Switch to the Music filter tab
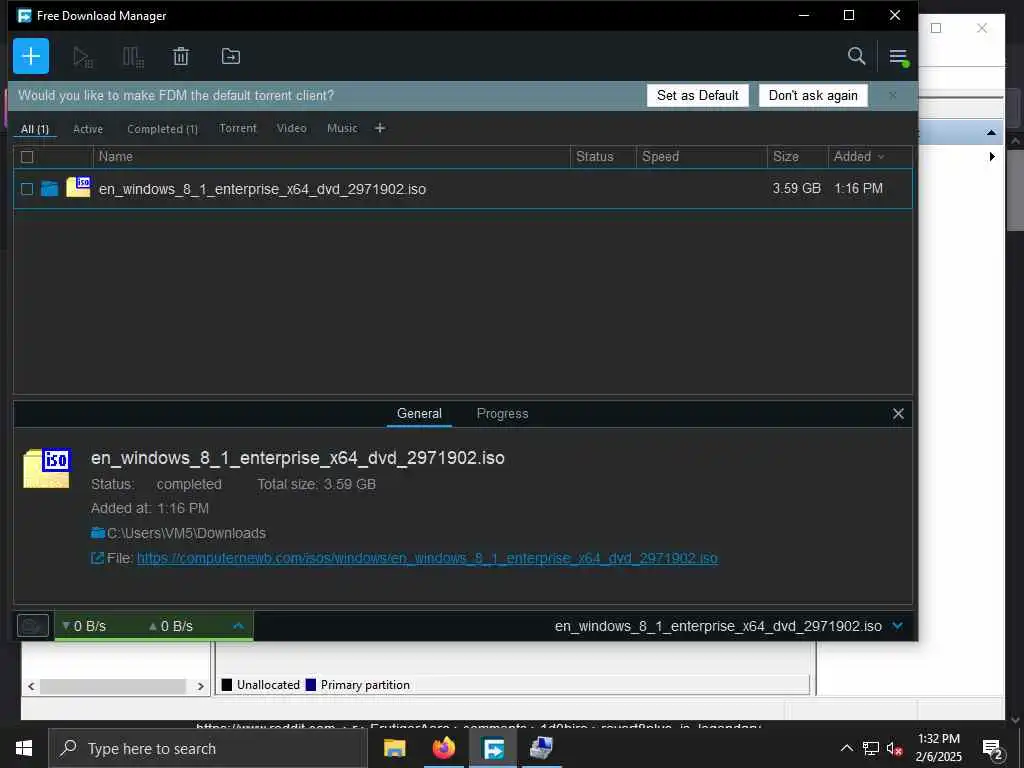 (342, 128)
